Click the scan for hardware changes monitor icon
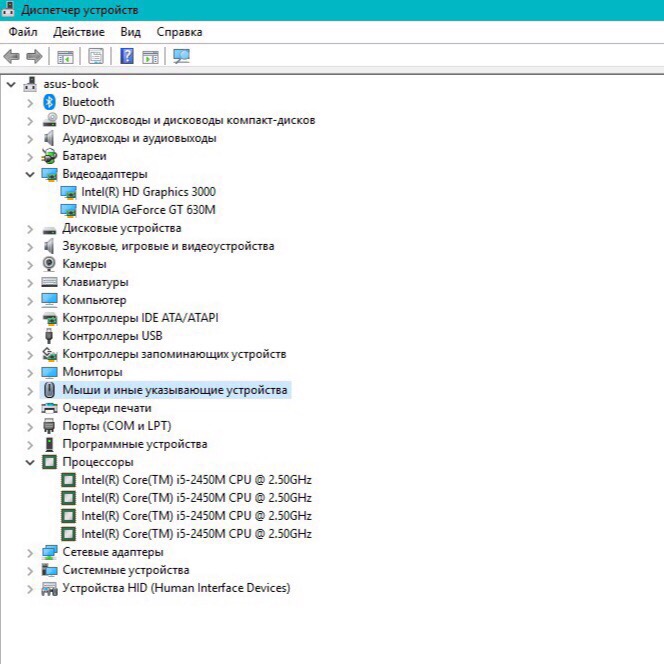The image size is (664, 664). coord(181,56)
